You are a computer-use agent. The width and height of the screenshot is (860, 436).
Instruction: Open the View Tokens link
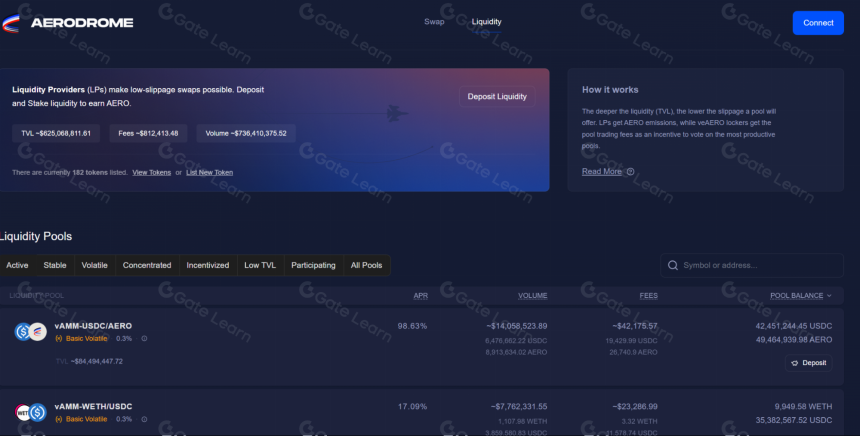coord(151,172)
